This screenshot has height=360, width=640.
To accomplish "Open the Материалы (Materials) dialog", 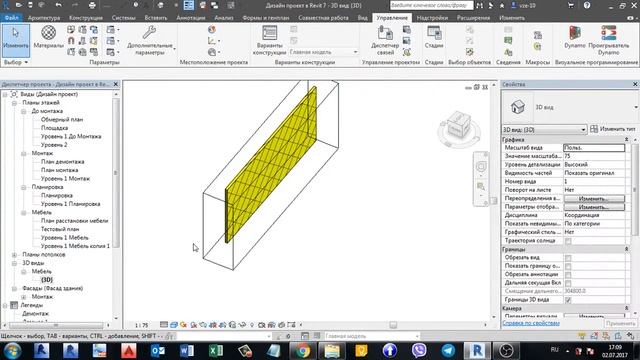I will pyautogui.click(x=48, y=38).
